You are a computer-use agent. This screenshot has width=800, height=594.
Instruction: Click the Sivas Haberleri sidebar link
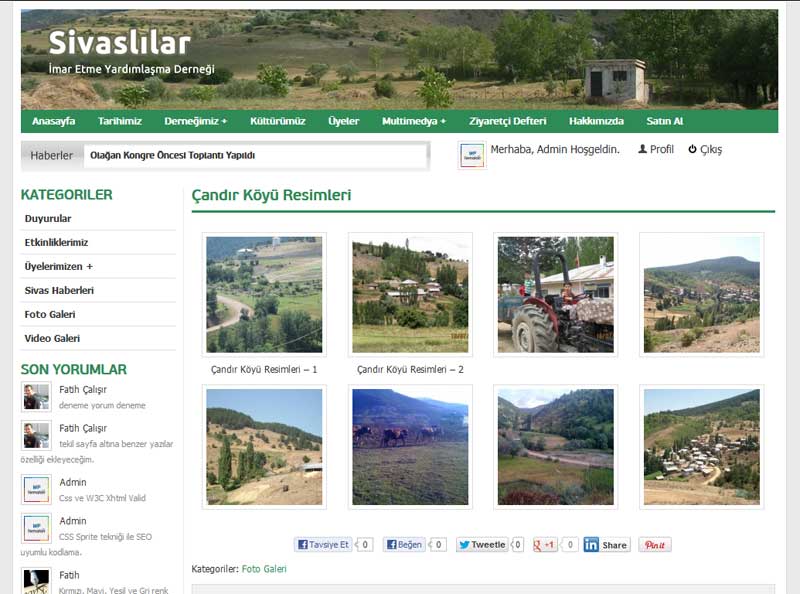(x=59, y=290)
